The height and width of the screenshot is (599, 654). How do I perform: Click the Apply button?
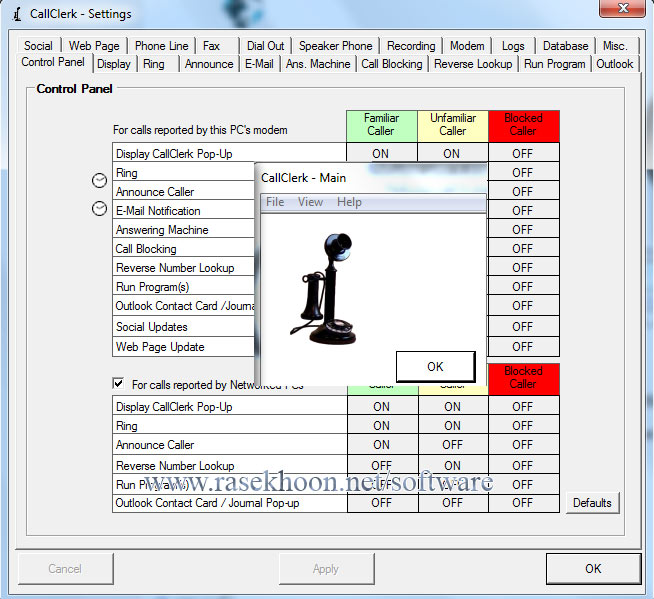click(326, 569)
